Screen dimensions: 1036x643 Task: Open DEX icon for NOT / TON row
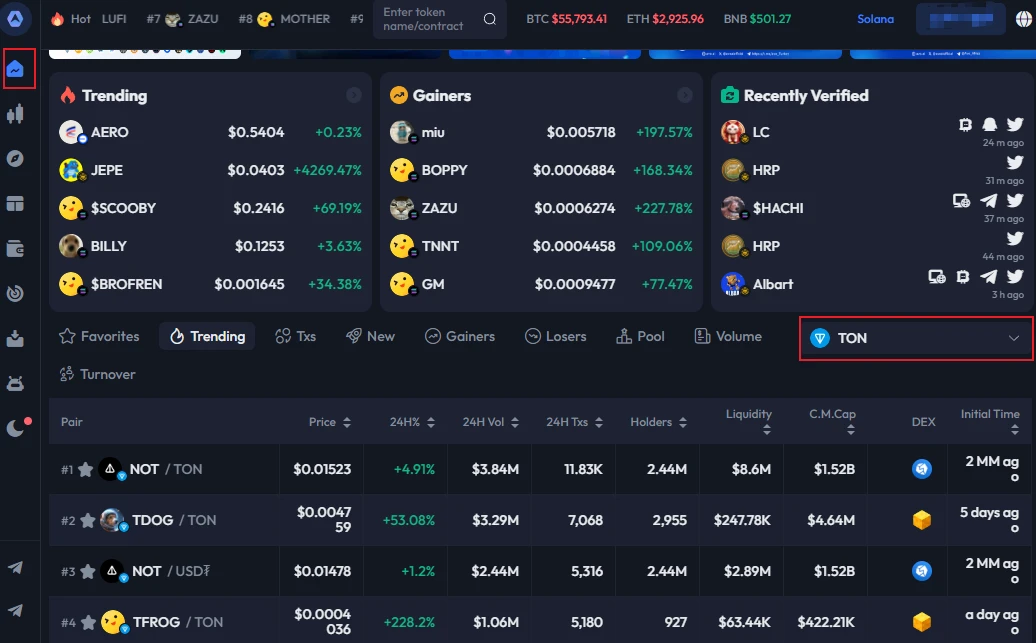922,469
